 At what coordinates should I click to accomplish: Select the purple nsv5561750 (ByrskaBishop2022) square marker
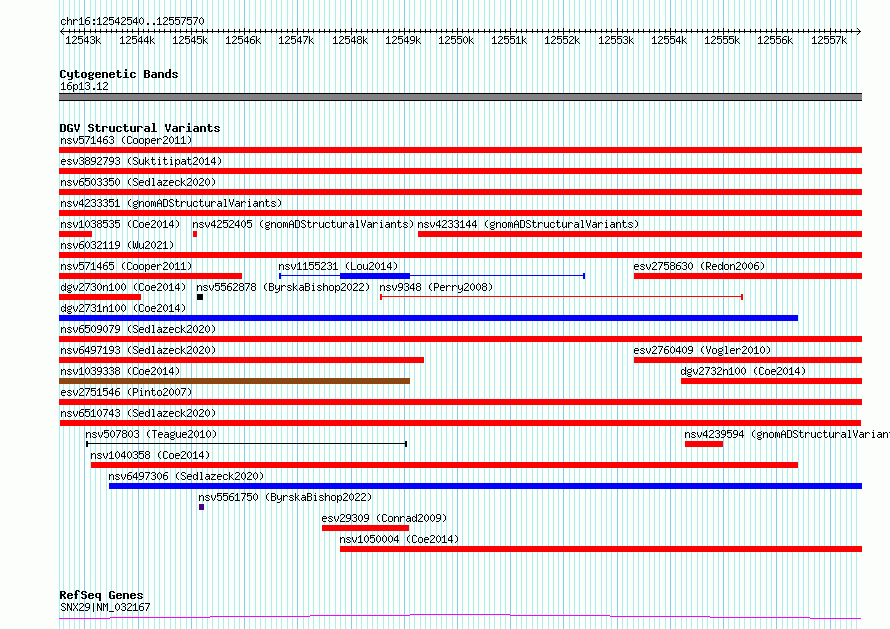pos(201,507)
